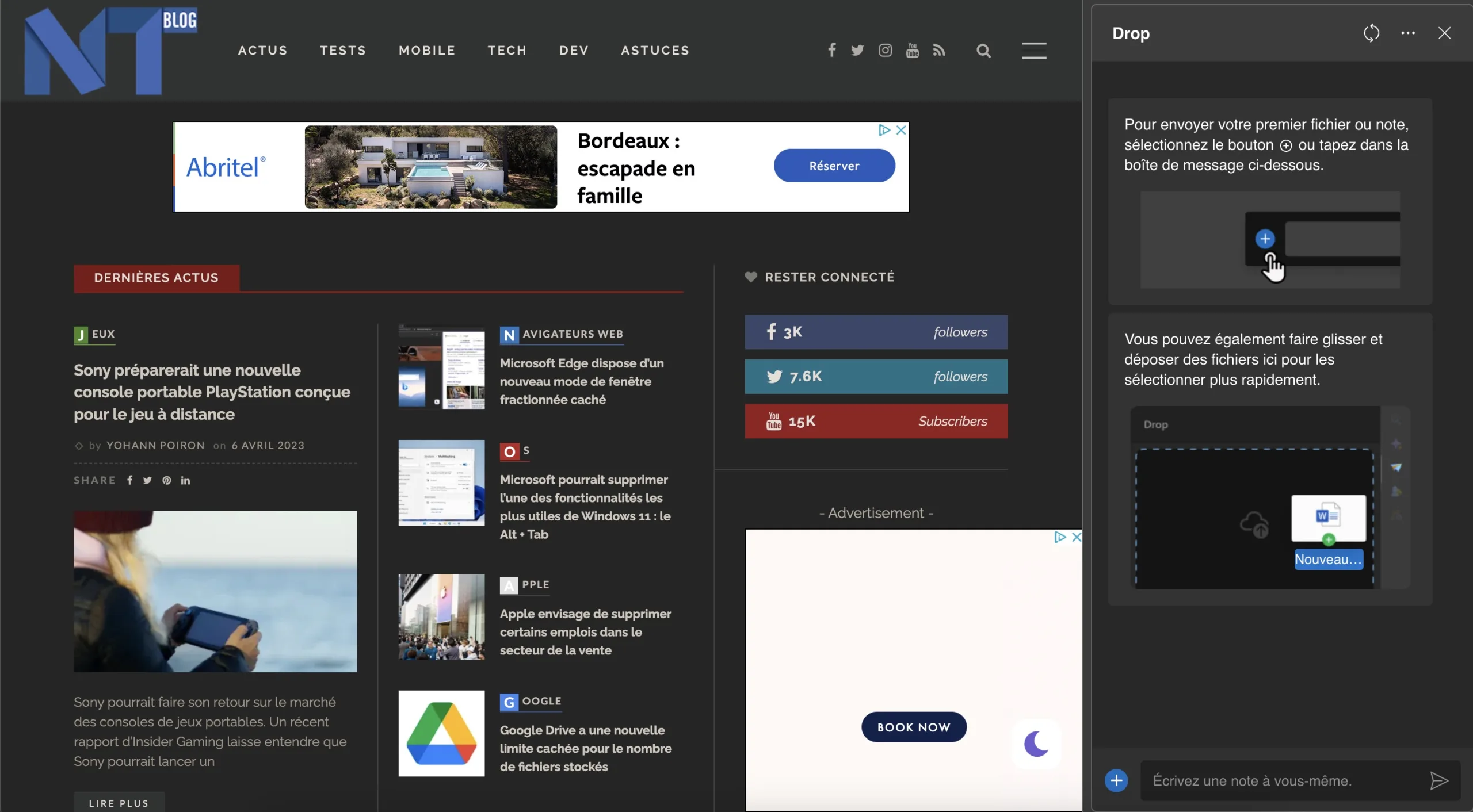Close the Drop side panel
This screenshot has width=1473, height=812.
[x=1444, y=33]
